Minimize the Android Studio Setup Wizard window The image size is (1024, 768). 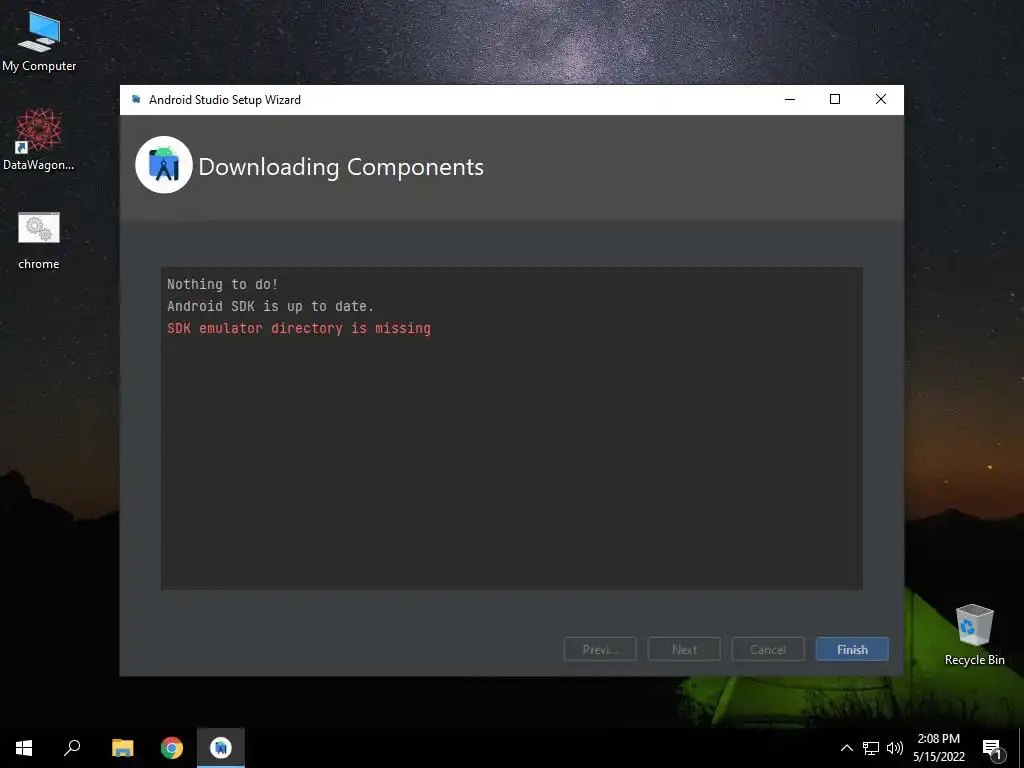(790, 99)
